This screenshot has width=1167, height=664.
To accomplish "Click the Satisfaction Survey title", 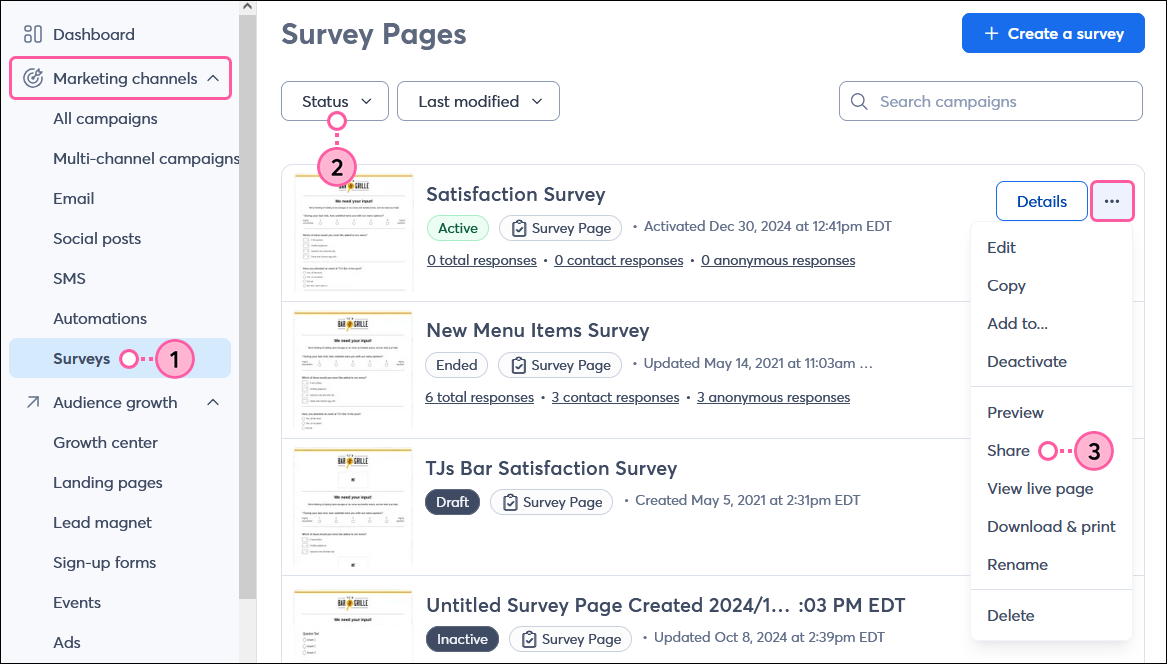I will [516, 194].
